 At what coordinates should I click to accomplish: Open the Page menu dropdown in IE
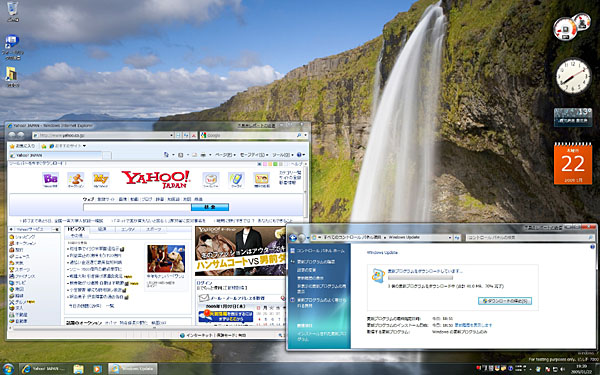(x=224, y=155)
